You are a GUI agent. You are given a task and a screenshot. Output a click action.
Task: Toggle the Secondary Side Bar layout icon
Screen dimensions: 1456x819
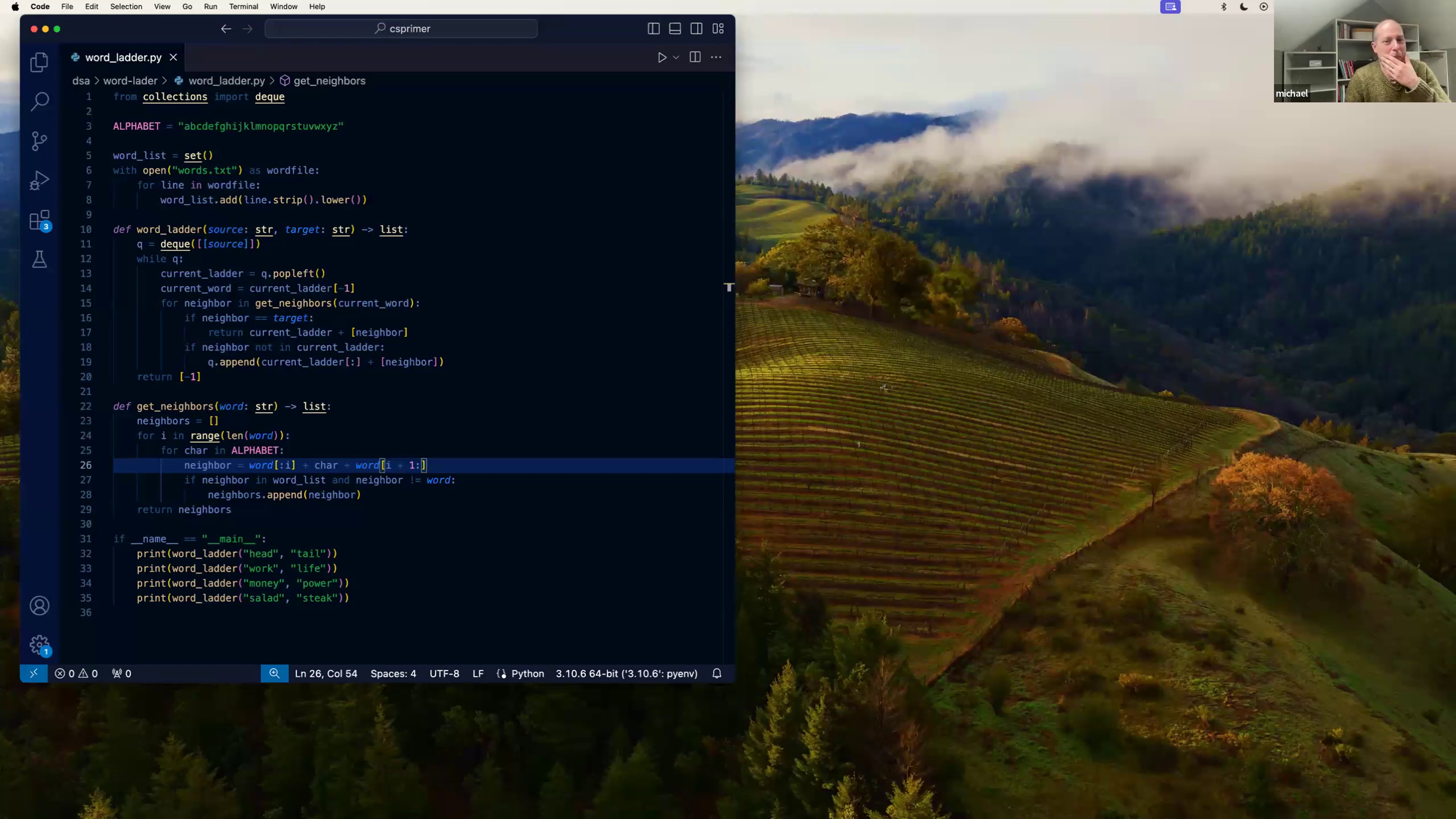tap(697, 29)
